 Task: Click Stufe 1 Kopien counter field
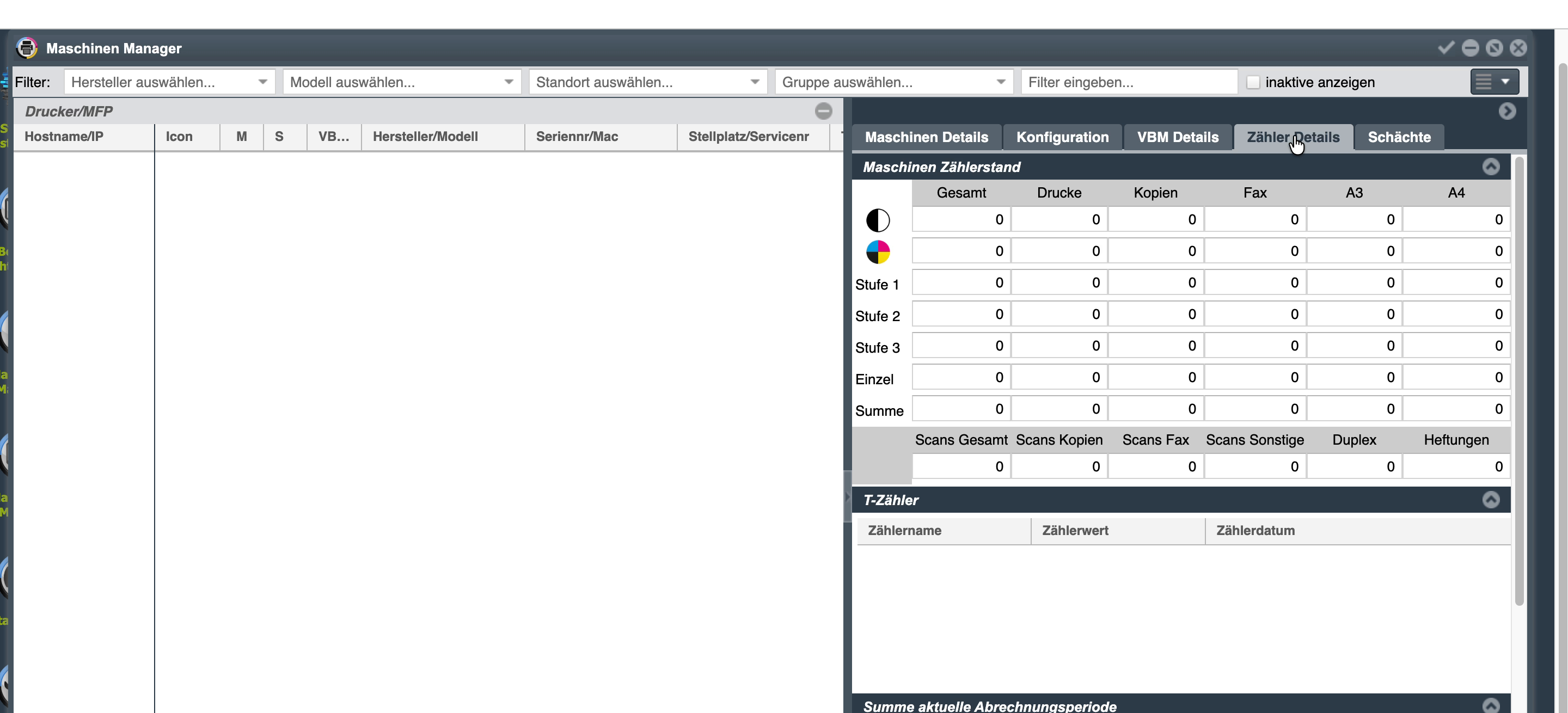[1155, 283]
